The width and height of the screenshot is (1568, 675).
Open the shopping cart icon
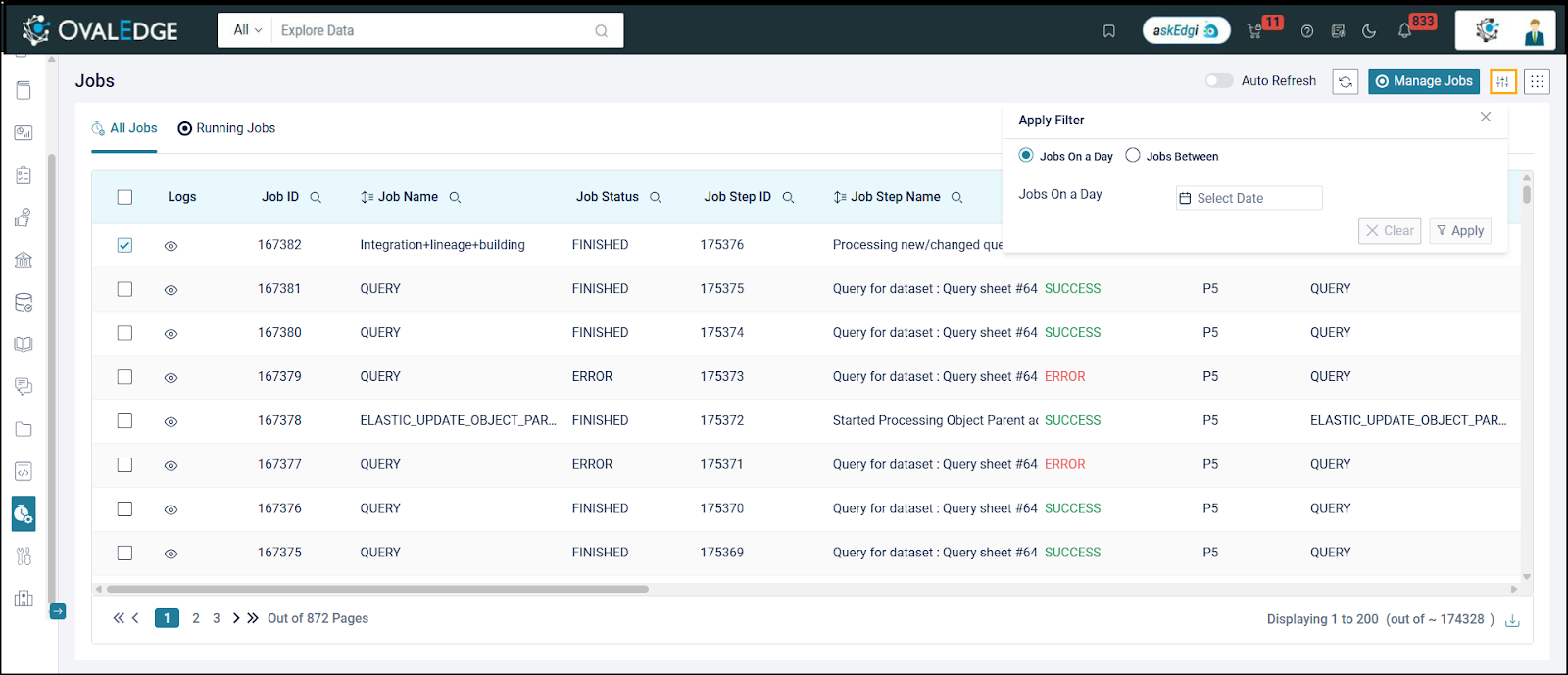pos(1254,31)
